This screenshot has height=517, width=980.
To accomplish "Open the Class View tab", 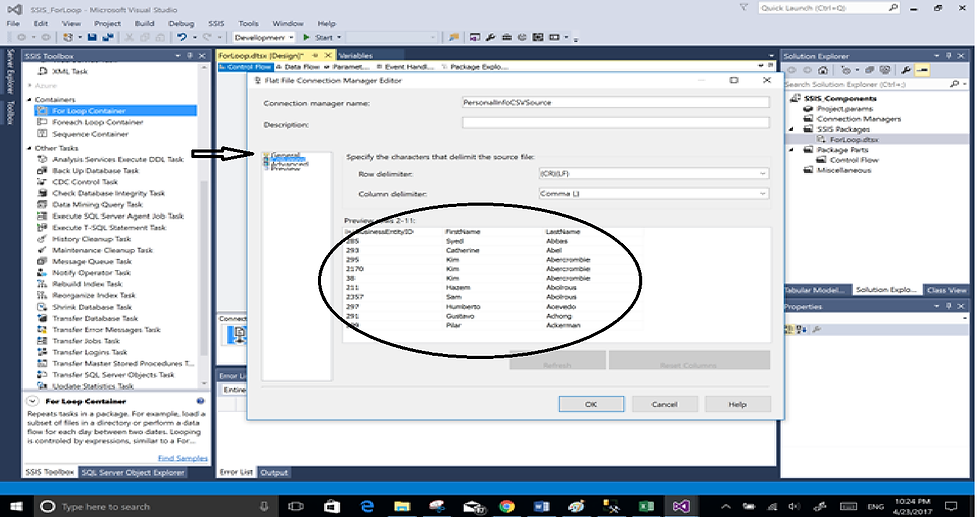I will coord(946,290).
